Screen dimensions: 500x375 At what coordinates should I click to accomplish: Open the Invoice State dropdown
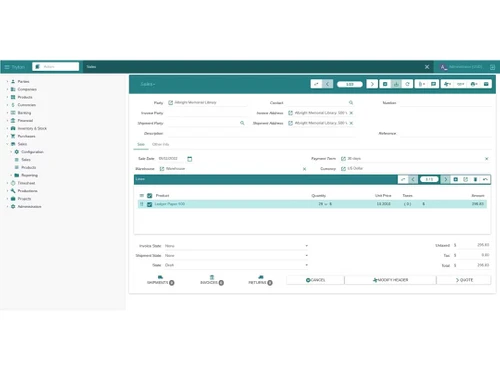236,246
